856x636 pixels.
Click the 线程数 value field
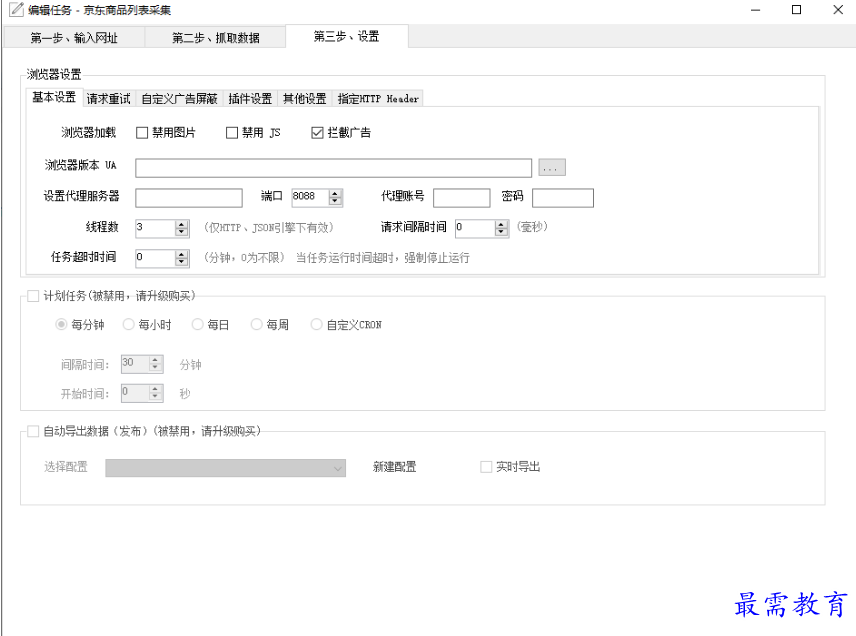pyautogui.click(x=155, y=228)
